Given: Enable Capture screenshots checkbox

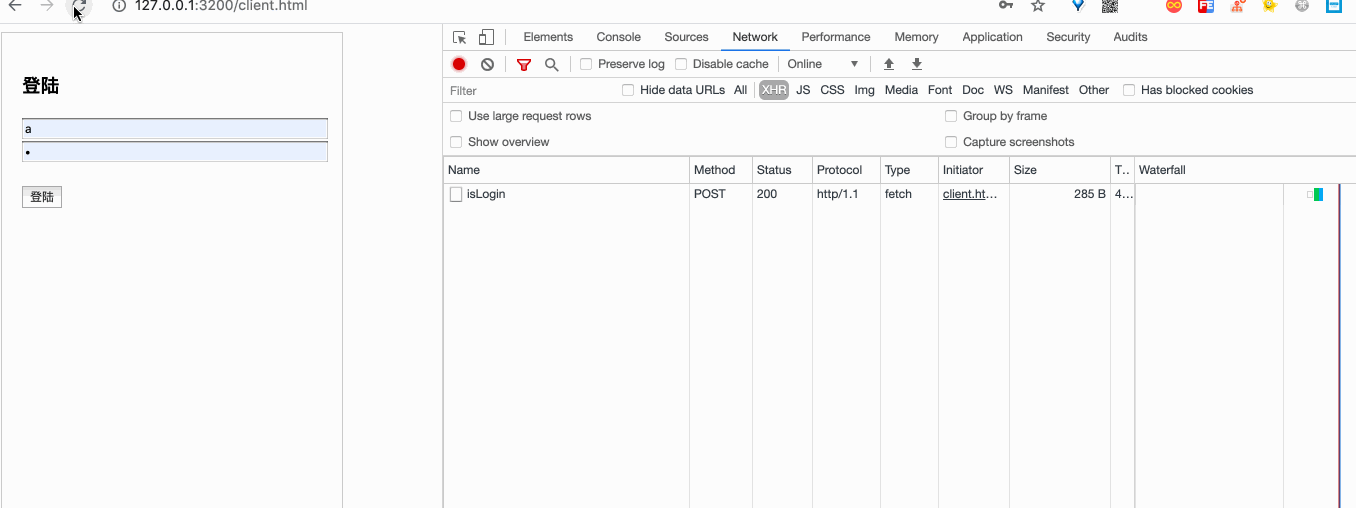Looking at the screenshot, I should point(951,142).
